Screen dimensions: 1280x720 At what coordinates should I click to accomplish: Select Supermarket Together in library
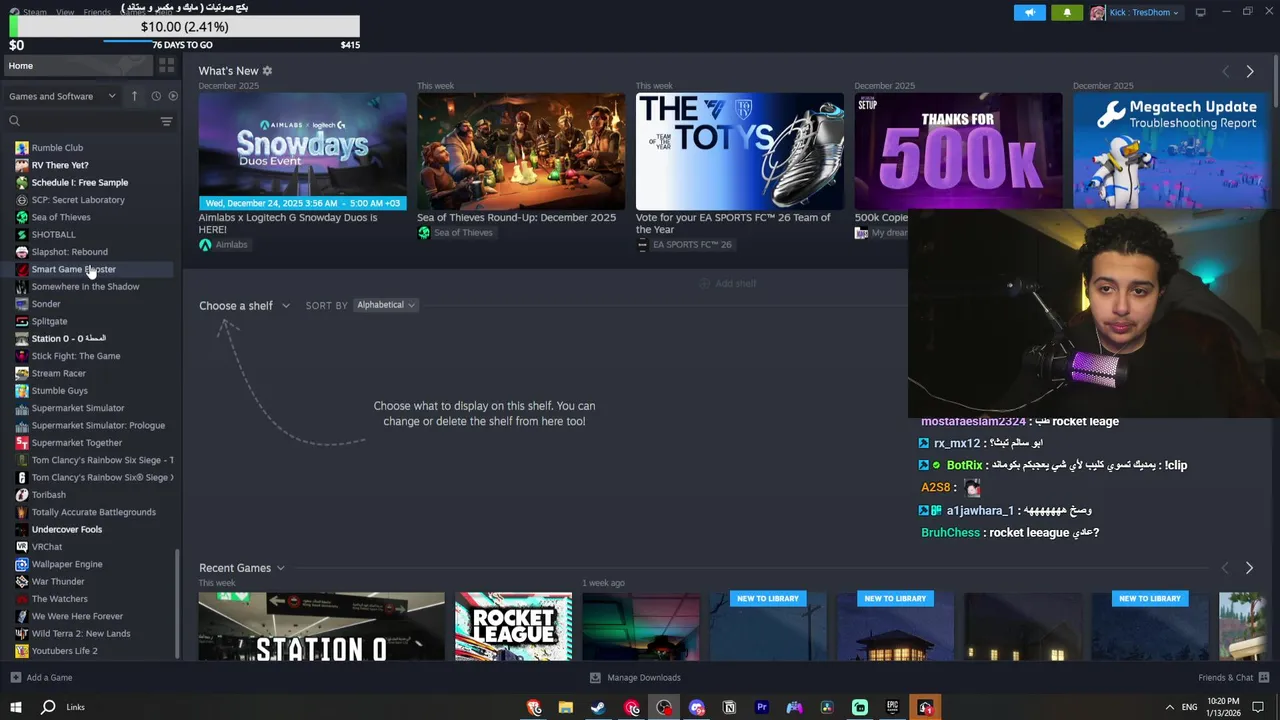[x=77, y=443]
